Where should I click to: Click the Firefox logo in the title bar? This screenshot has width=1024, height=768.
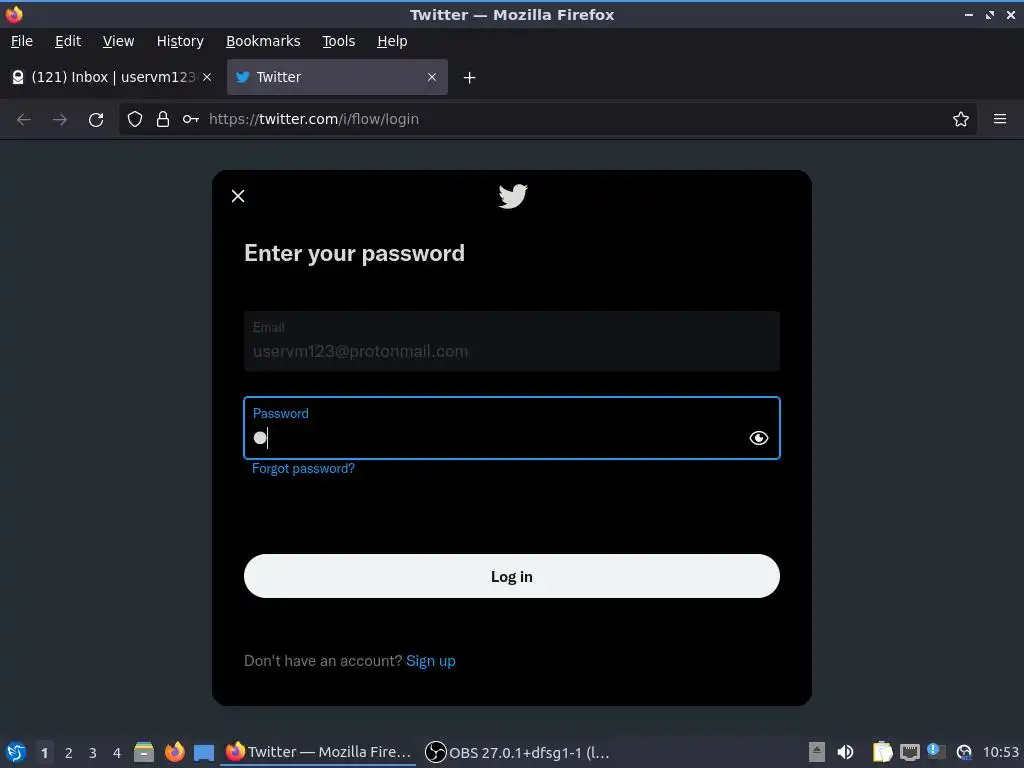coord(14,14)
